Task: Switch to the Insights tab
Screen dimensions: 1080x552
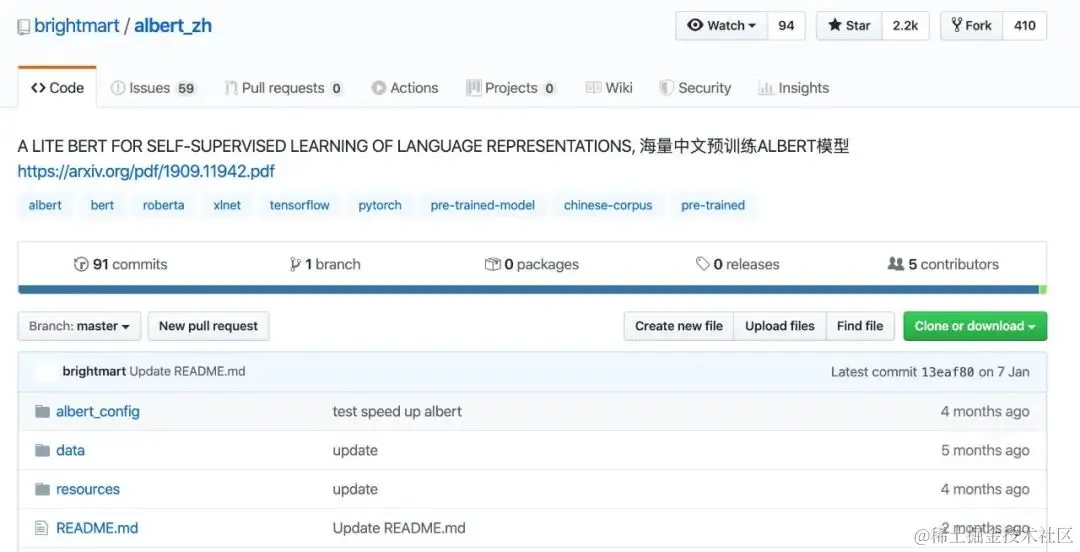Action: pos(793,88)
